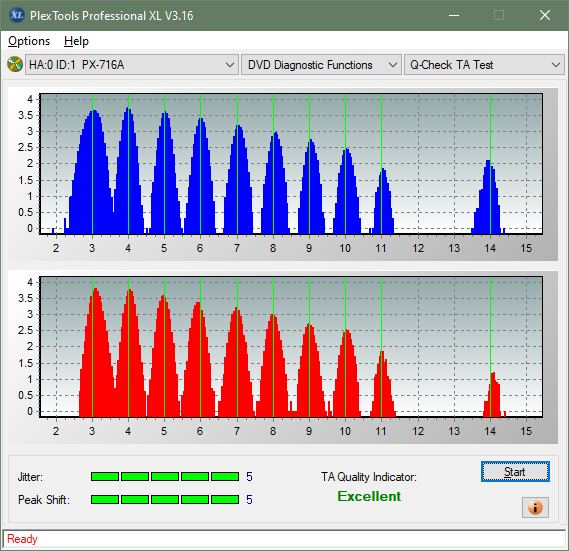Image resolution: width=569 pixels, height=551 pixels.
Task: Click the blue peak at 14T in the top graph
Action: [x=488, y=197]
